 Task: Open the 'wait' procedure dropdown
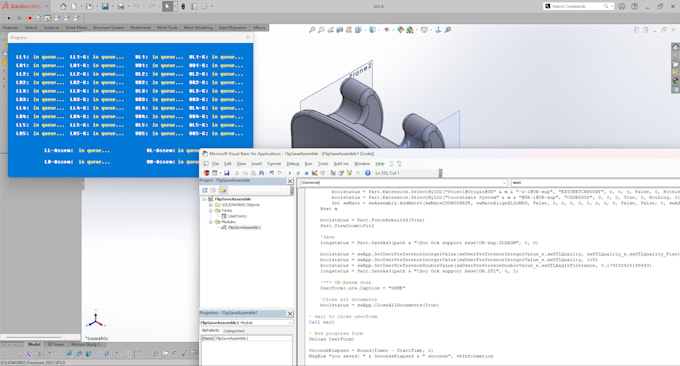coord(595,183)
